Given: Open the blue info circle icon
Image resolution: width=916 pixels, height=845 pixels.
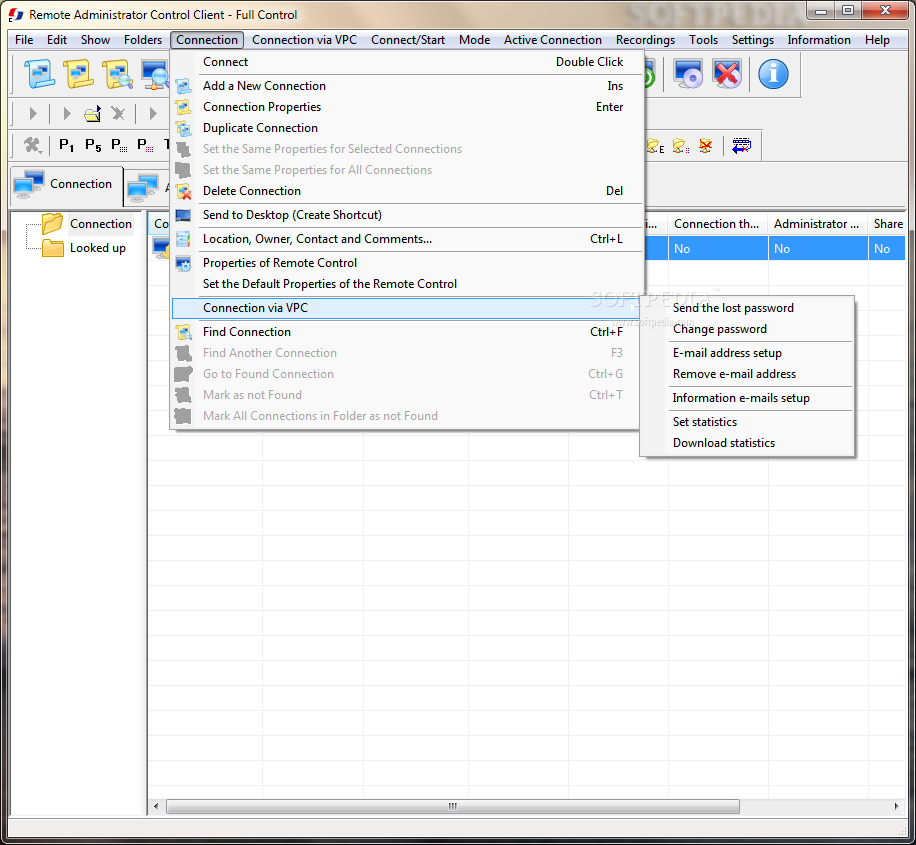Looking at the screenshot, I should (x=773, y=74).
